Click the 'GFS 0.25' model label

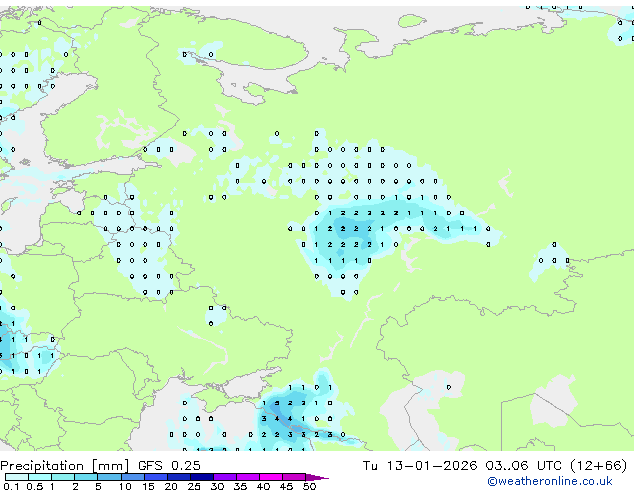click(169, 466)
